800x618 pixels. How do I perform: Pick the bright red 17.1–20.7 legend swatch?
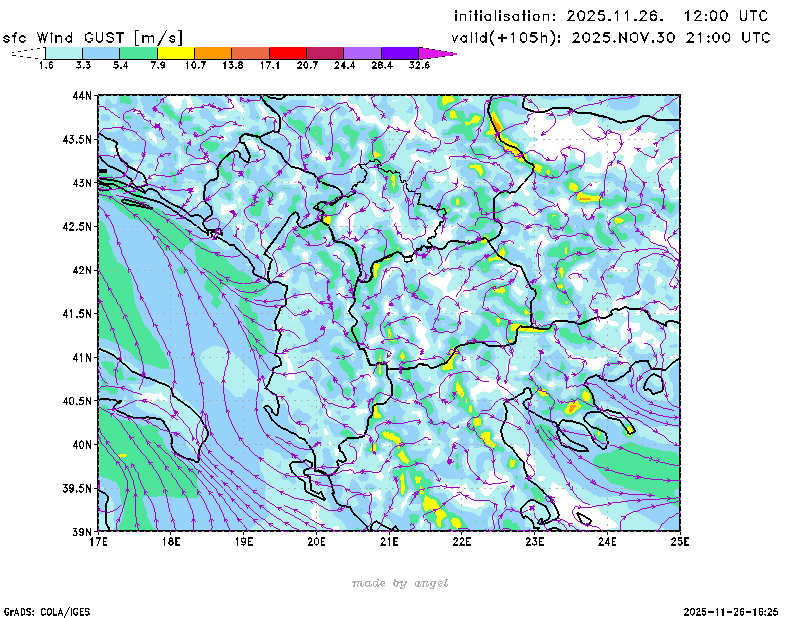click(288, 52)
